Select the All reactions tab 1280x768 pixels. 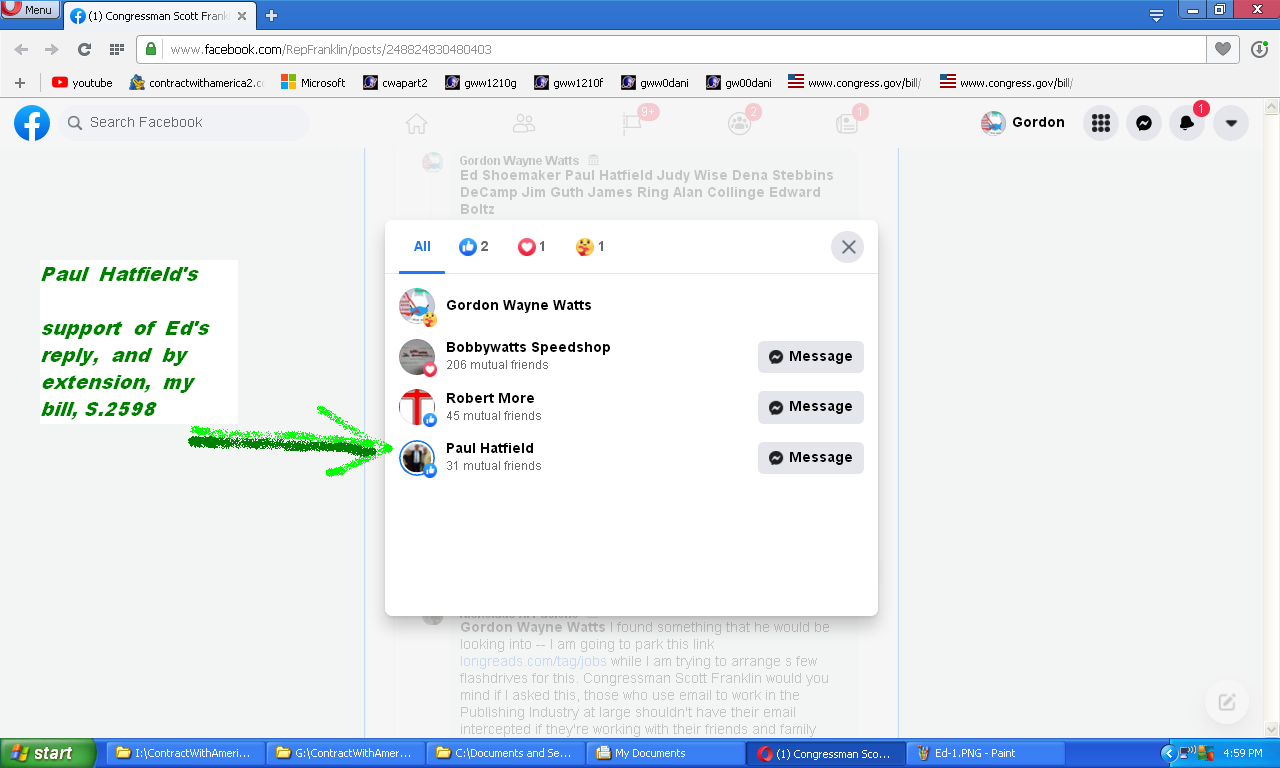[x=422, y=247]
